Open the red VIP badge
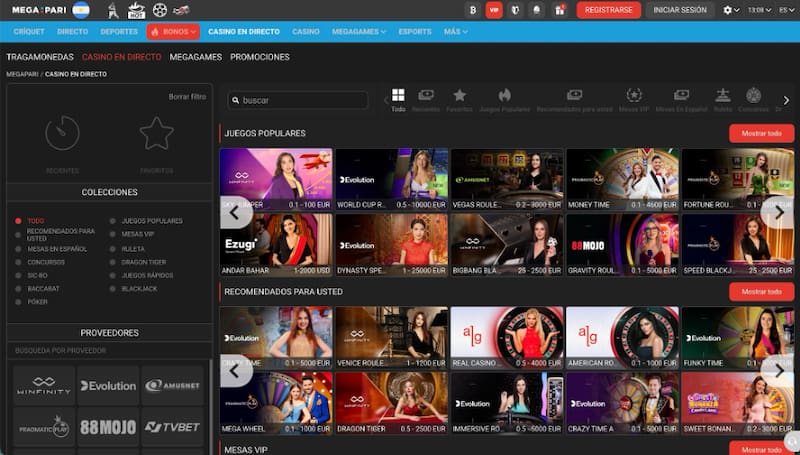 (494, 10)
